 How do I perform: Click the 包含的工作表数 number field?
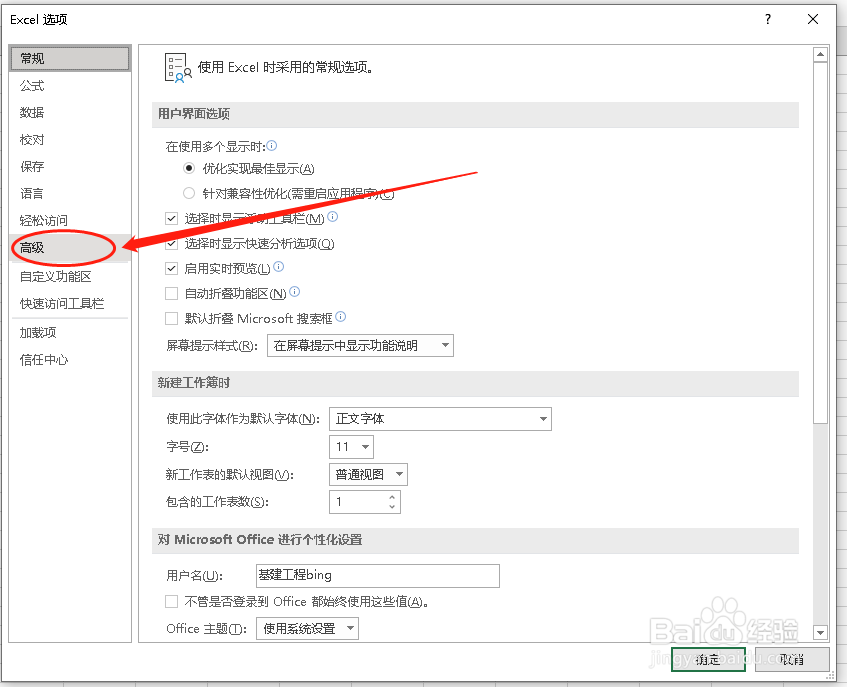point(358,502)
